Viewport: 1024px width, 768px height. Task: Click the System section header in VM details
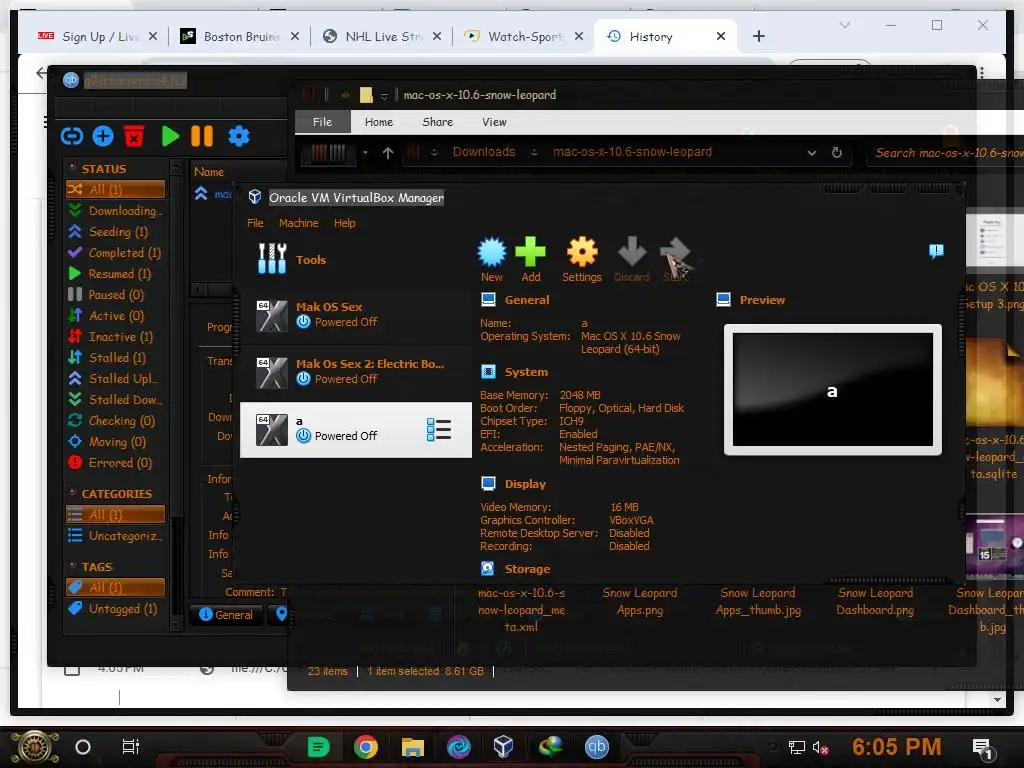pyautogui.click(x=526, y=372)
